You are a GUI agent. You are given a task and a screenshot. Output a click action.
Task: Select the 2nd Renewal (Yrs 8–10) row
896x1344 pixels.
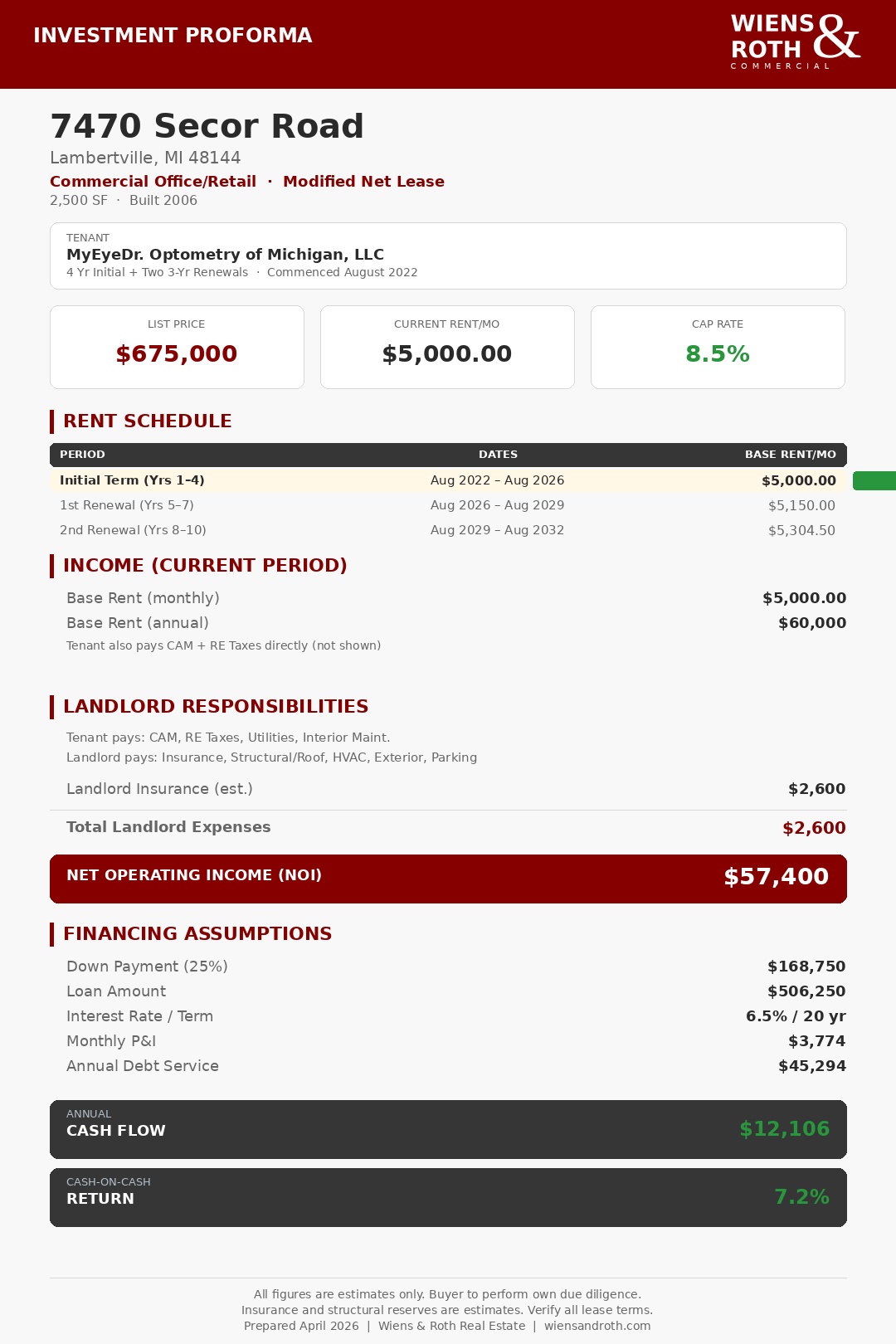pyautogui.click(x=448, y=530)
